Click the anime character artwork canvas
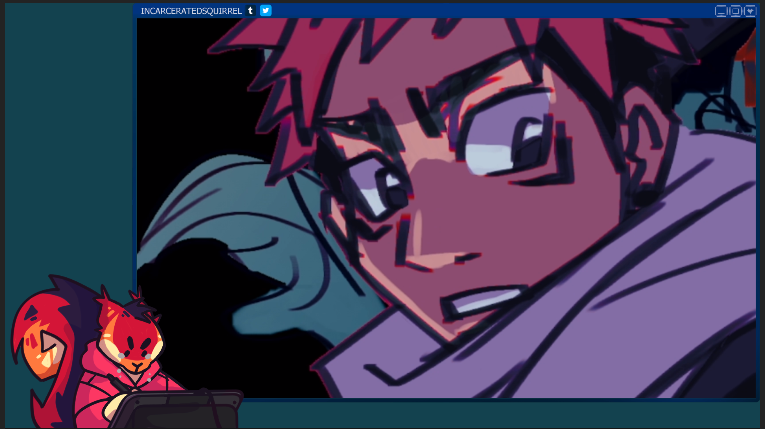The height and width of the screenshot is (429, 765). 446,208
